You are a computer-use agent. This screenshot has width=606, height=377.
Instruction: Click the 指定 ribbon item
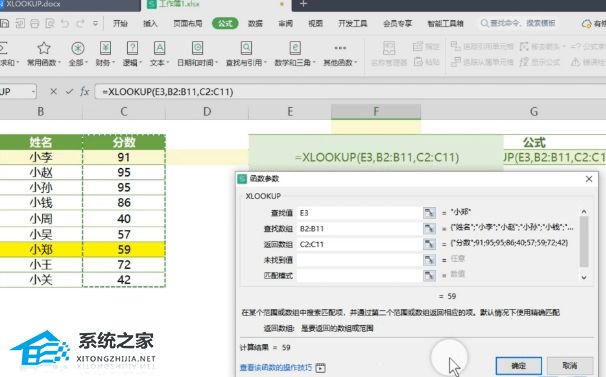point(426,47)
